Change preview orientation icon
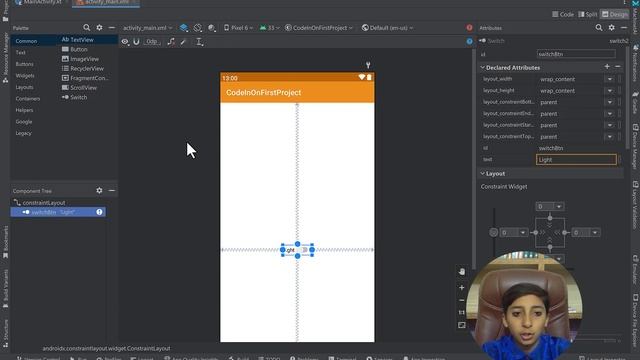The height and width of the screenshot is (360, 640). [198, 28]
